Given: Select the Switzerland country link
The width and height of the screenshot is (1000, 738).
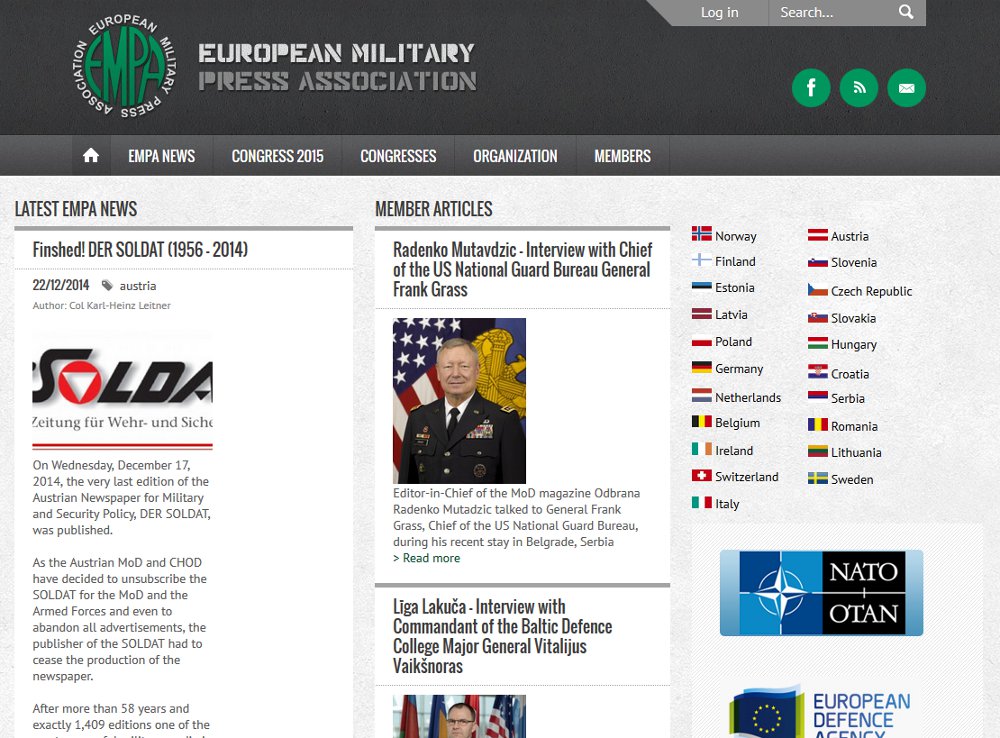Looking at the screenshot, I should pyautogui.click(x=746, y=476).
